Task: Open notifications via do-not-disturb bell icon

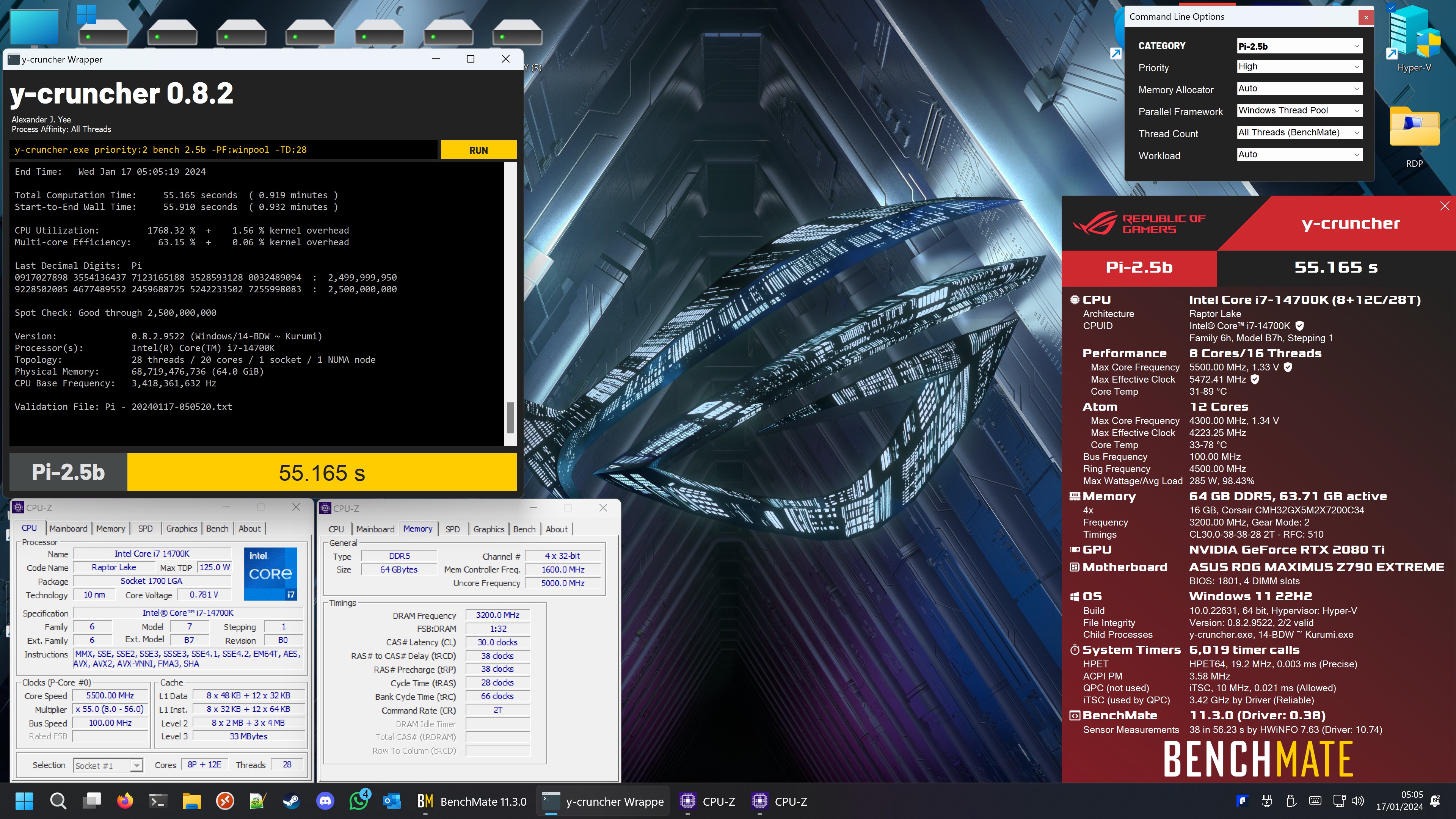Action: (1435, 801)
